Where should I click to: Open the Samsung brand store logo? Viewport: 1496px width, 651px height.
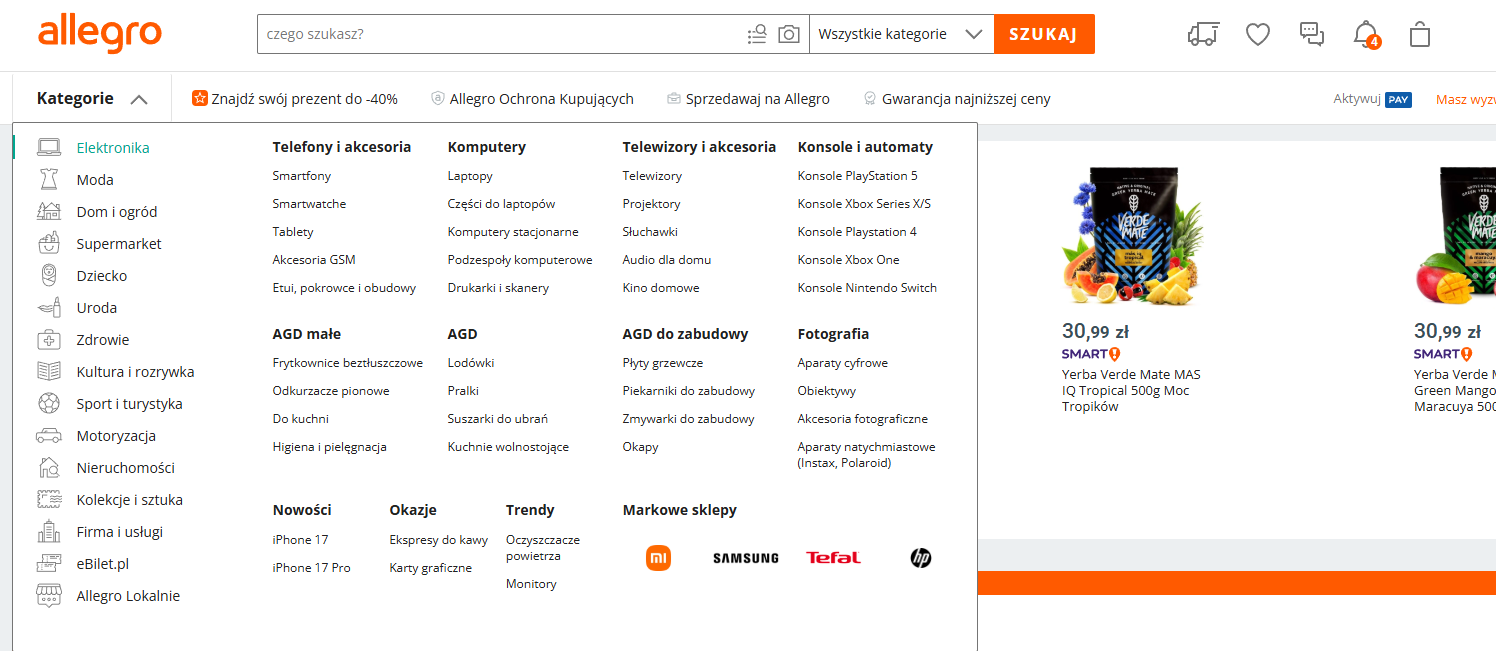click(745, 558)
